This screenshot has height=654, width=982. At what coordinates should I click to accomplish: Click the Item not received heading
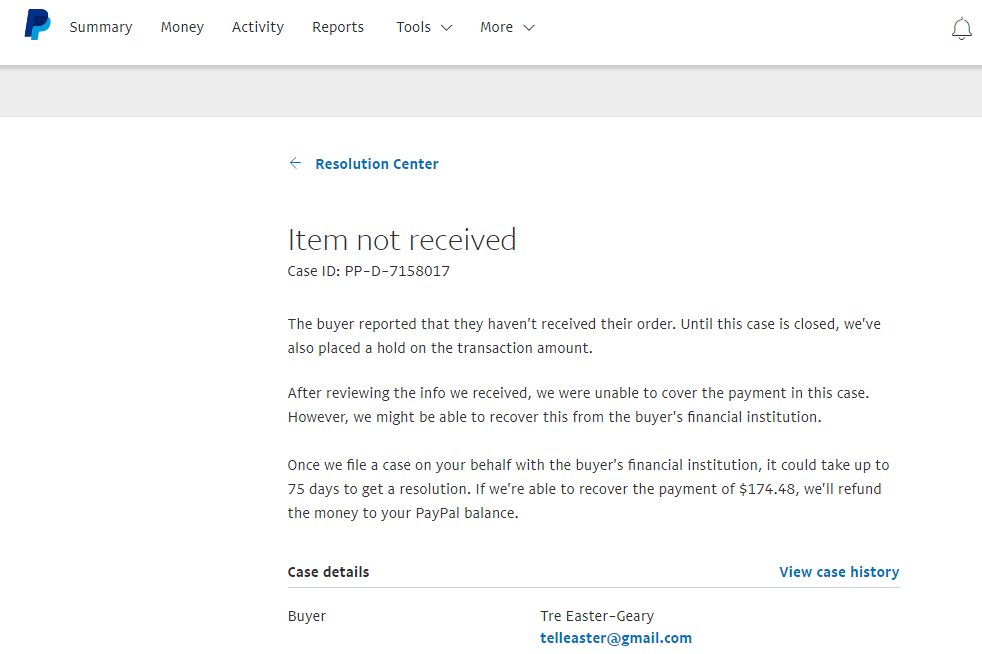[x=402, y=240]
